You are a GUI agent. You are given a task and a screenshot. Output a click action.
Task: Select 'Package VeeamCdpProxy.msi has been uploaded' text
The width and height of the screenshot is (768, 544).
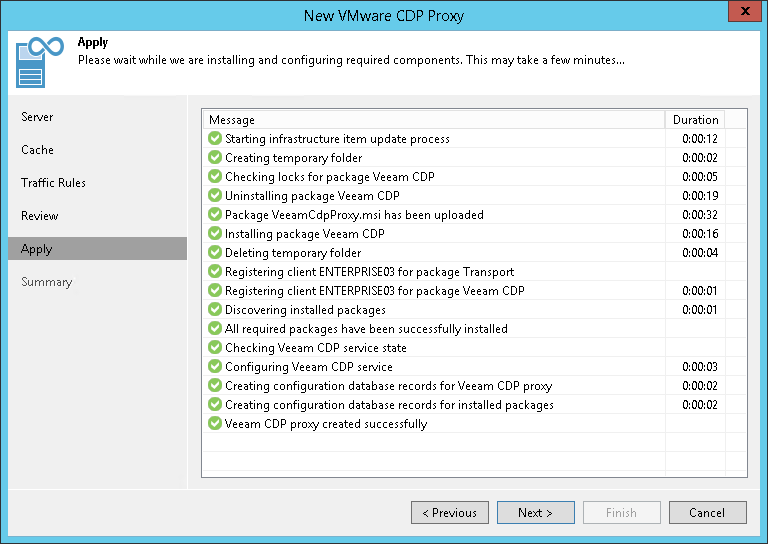pos(354,215)
